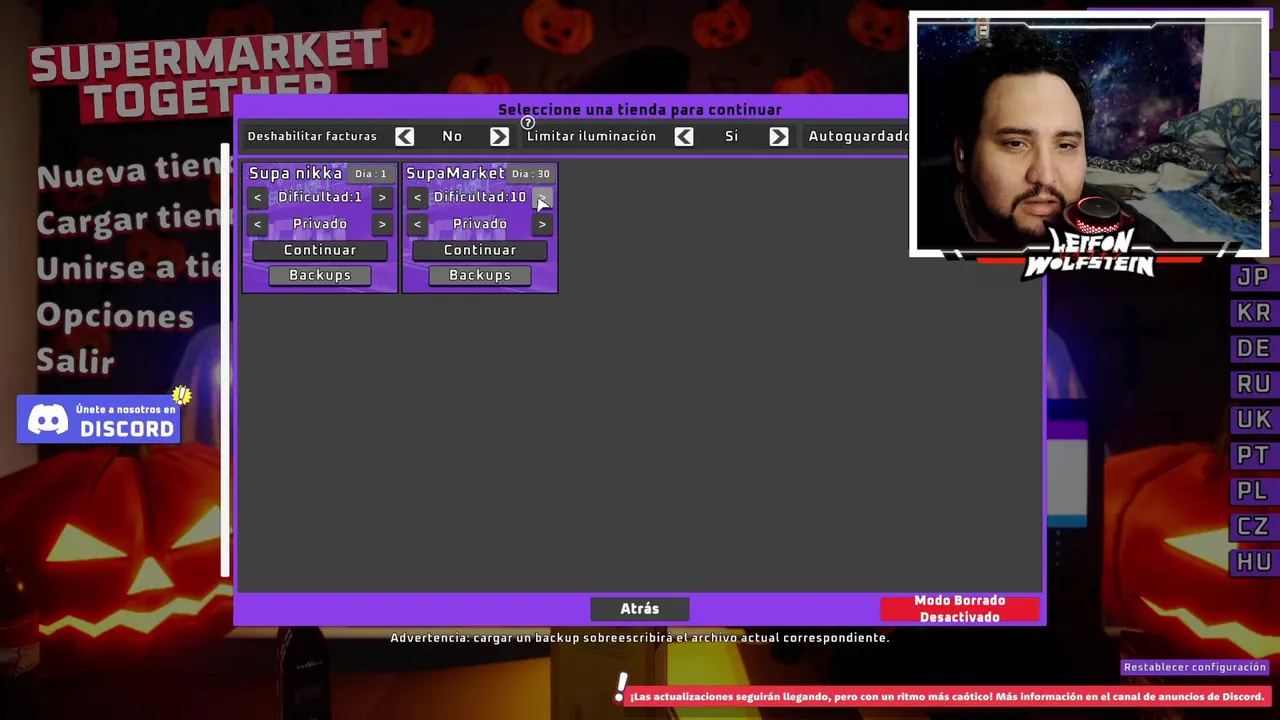Switch language to PL
This screenshot has width=1280, height=720.
click(1253, 491)
